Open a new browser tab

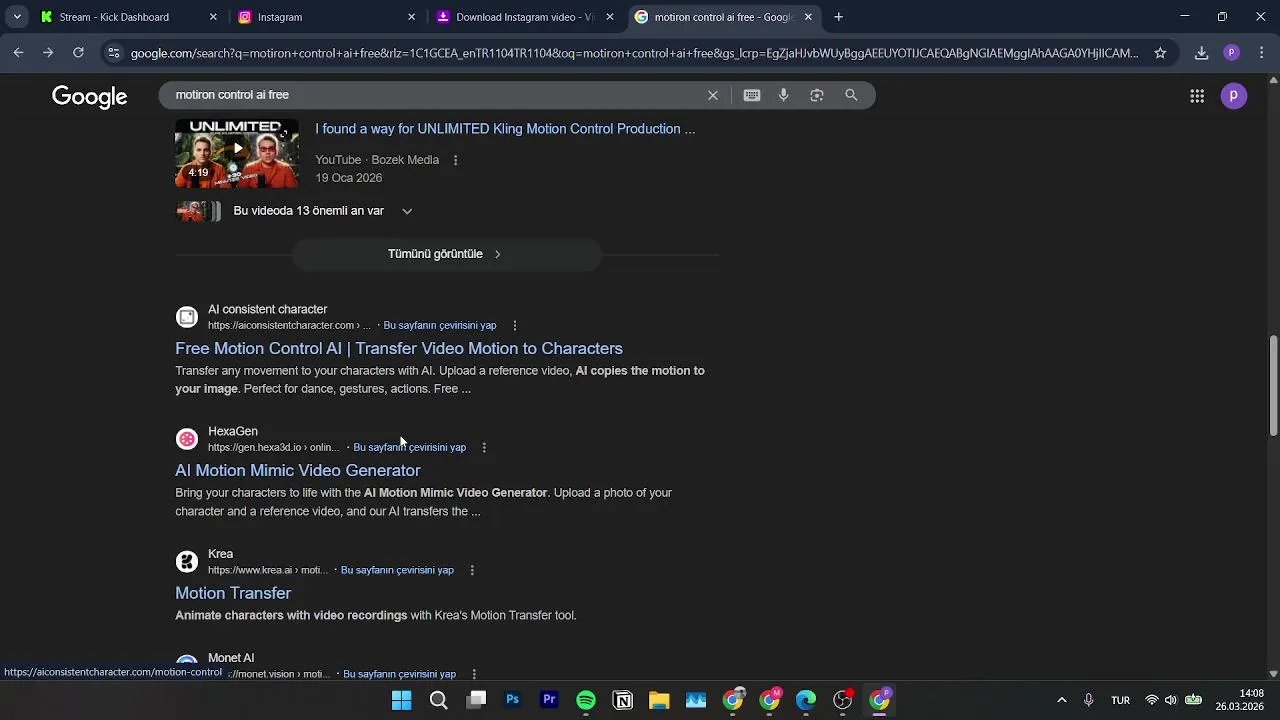[x=839, y=17]
